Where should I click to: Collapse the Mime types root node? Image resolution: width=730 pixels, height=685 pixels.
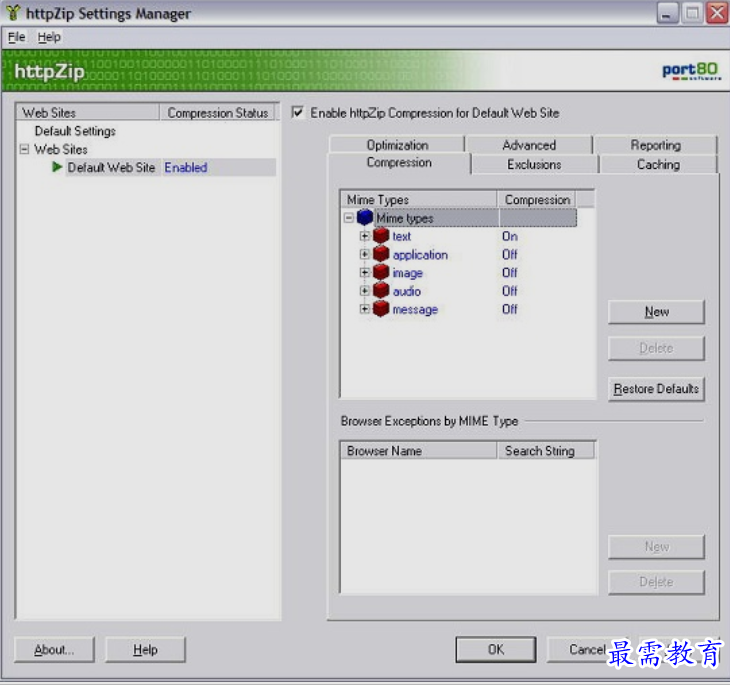tap(348, 217)
